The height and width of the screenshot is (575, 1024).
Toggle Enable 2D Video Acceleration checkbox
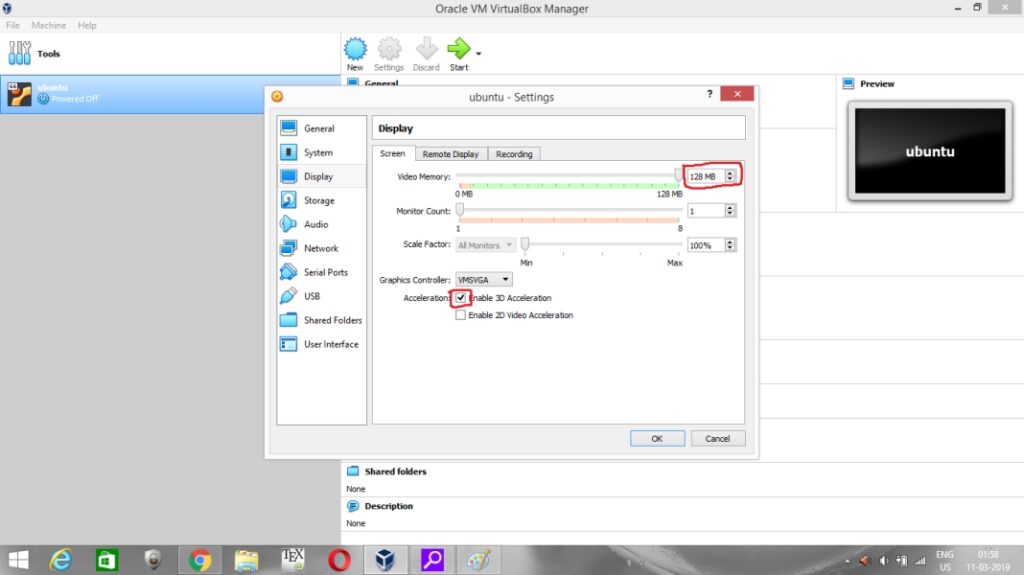pos(460,315)
